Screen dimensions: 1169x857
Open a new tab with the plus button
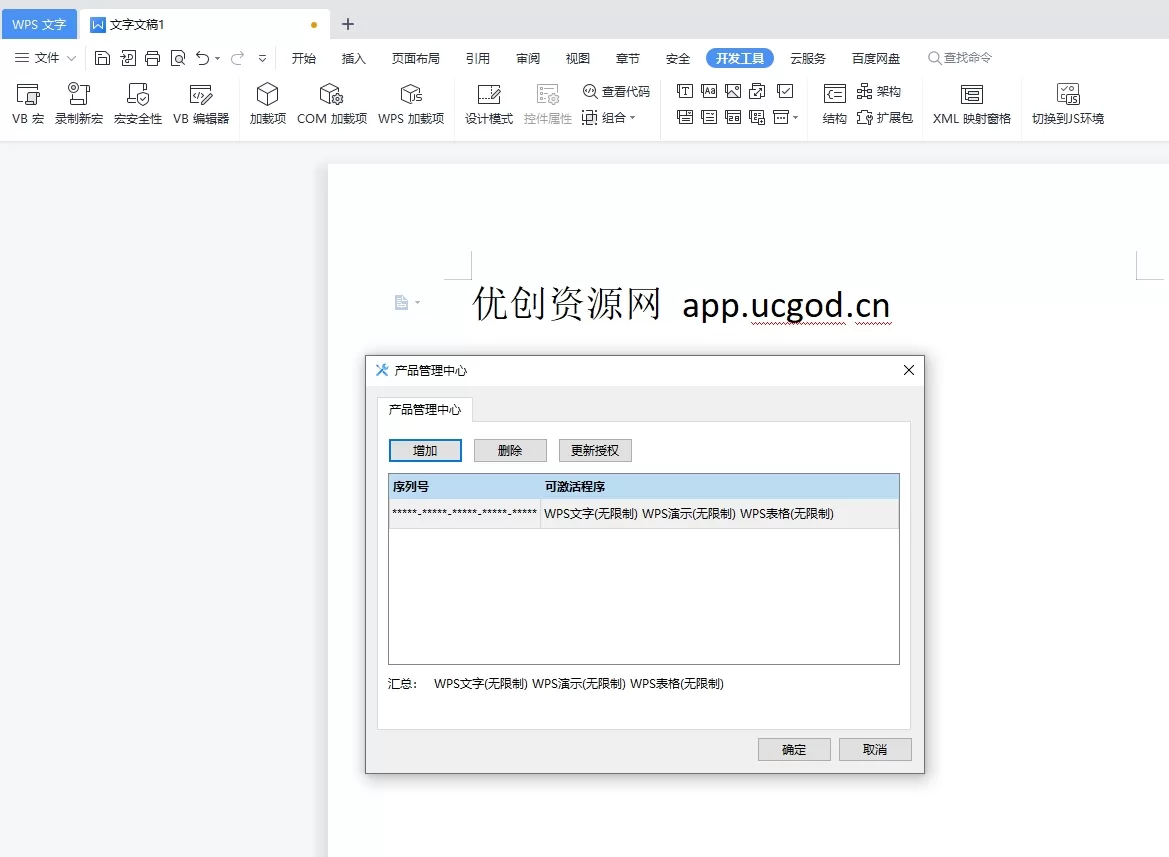pos(347,25)
